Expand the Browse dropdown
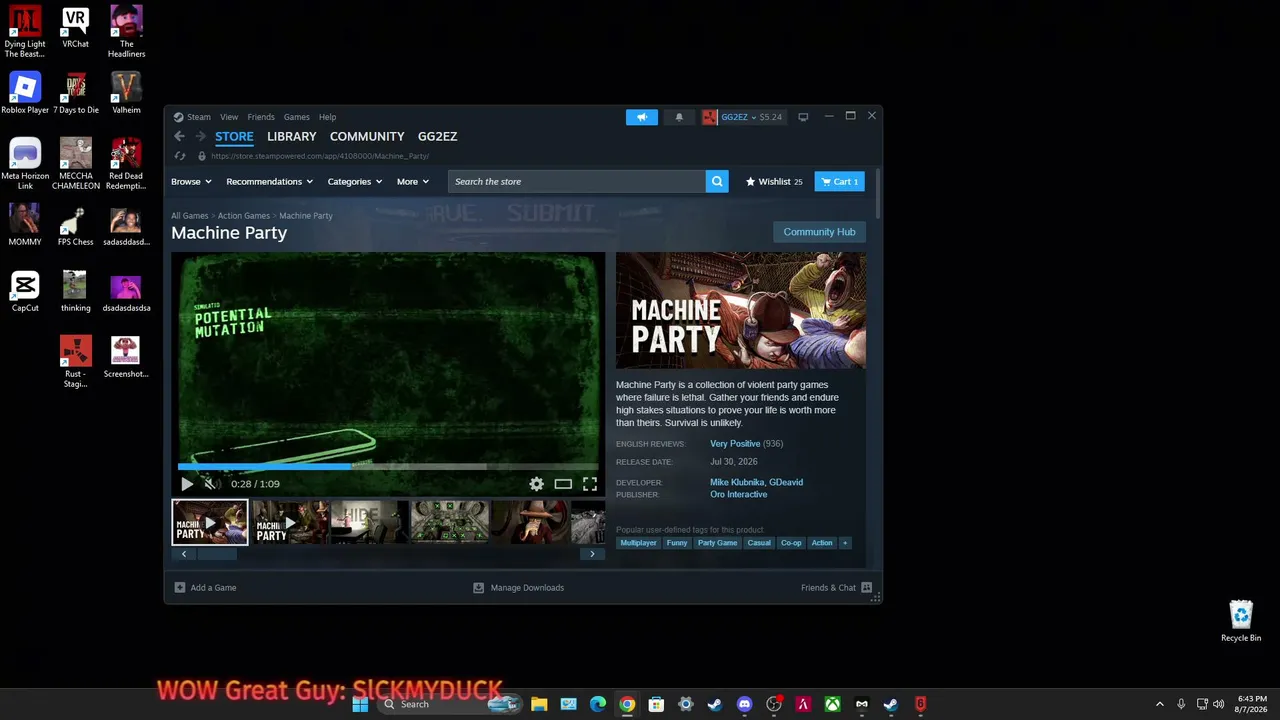 coord(191,181)
